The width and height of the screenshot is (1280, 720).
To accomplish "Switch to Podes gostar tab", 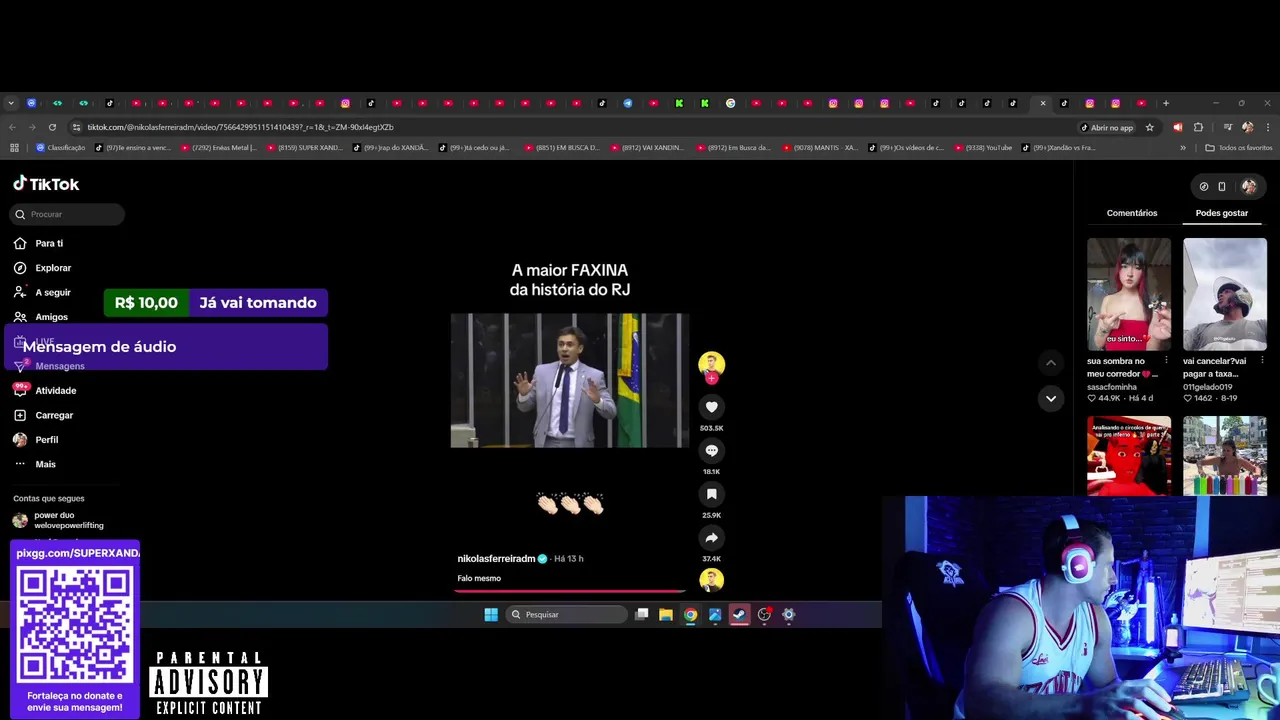I will [x=1222, y=213].
